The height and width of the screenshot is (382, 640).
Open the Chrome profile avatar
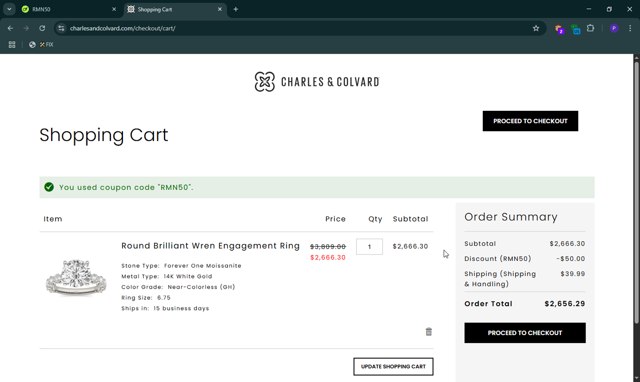pyautogui.click(x=614, y=28)
